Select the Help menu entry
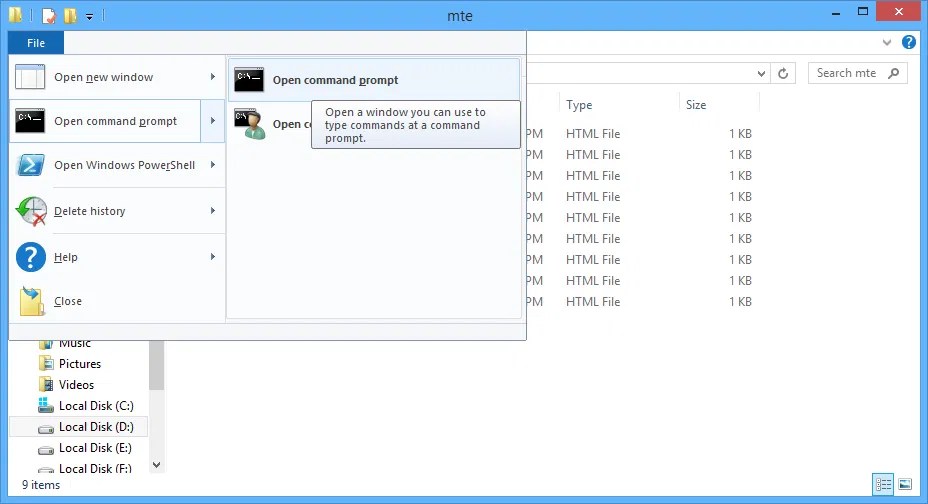 click(66, 257)
